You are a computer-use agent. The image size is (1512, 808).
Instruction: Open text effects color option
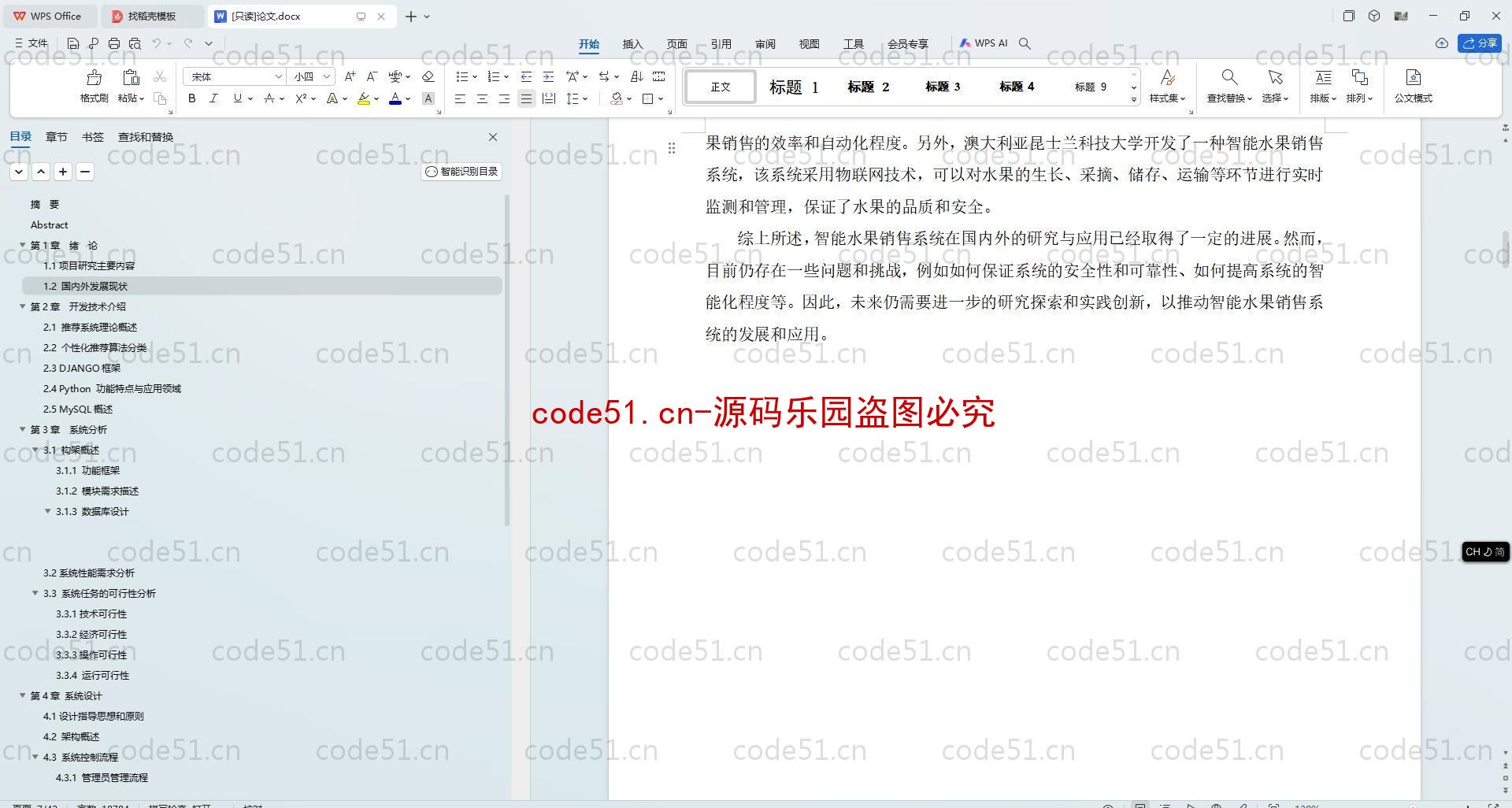[x=332, y=98]
